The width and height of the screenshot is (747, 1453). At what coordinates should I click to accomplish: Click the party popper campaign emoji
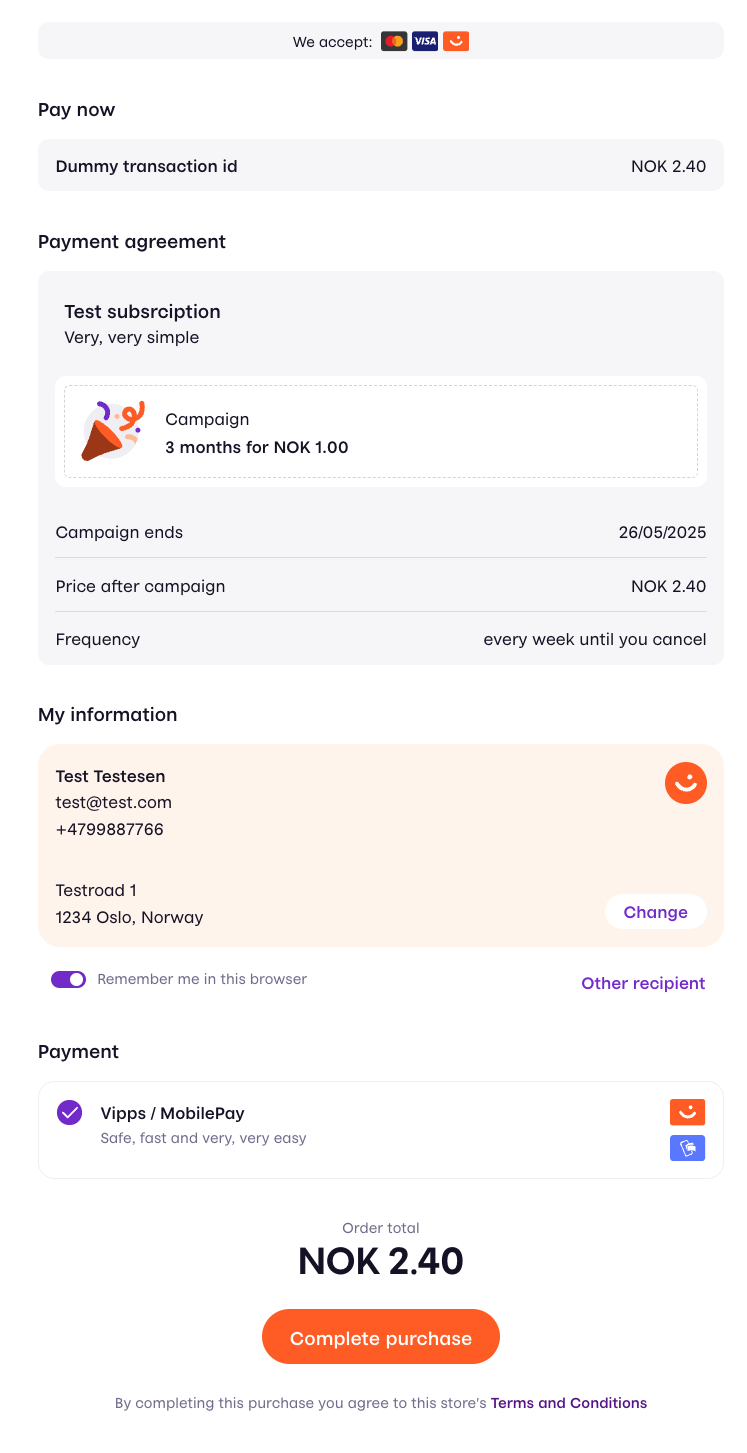112,431
